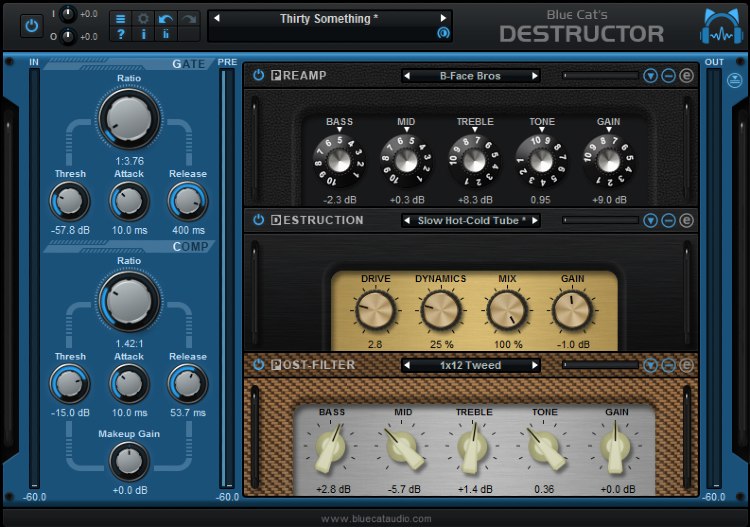The height and width of the screenshot is (527, 750).
Task: Click the Destruction DRIVE knob
Action: point(376,310)
